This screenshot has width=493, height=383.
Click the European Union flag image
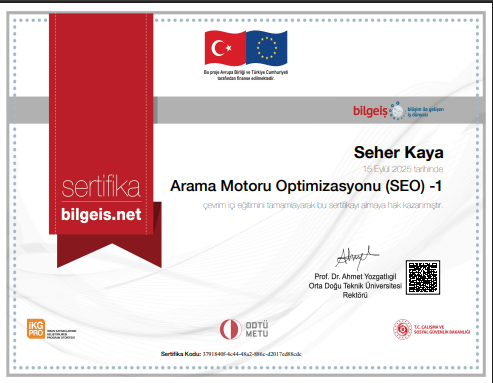pyautogui.click(x=267, y=48)
